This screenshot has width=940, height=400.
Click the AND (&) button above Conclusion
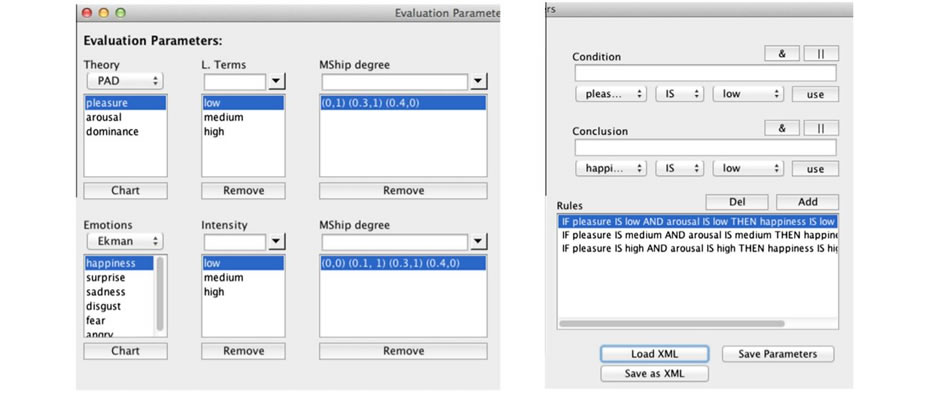[x=783, y=128]
